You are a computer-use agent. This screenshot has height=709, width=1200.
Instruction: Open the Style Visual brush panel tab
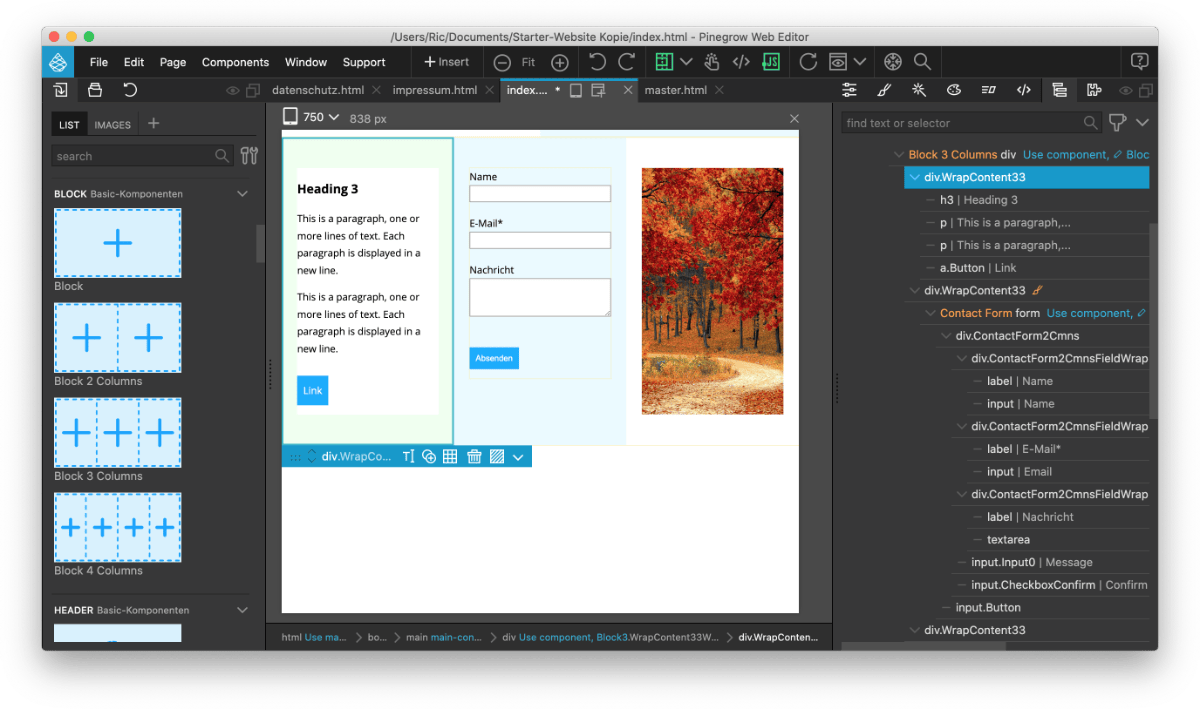point(884,90)
